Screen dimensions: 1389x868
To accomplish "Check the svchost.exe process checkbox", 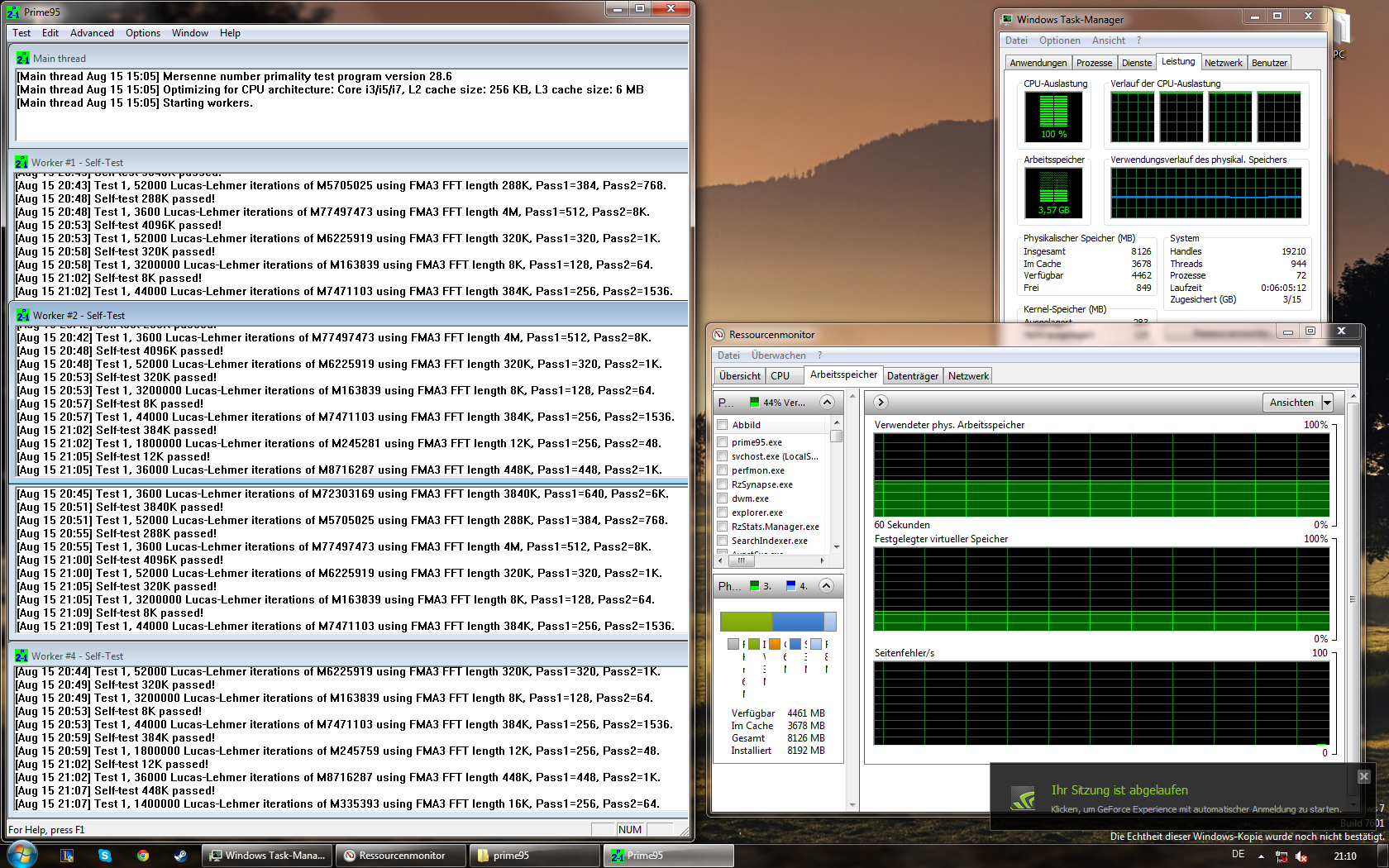I will 723,456.
